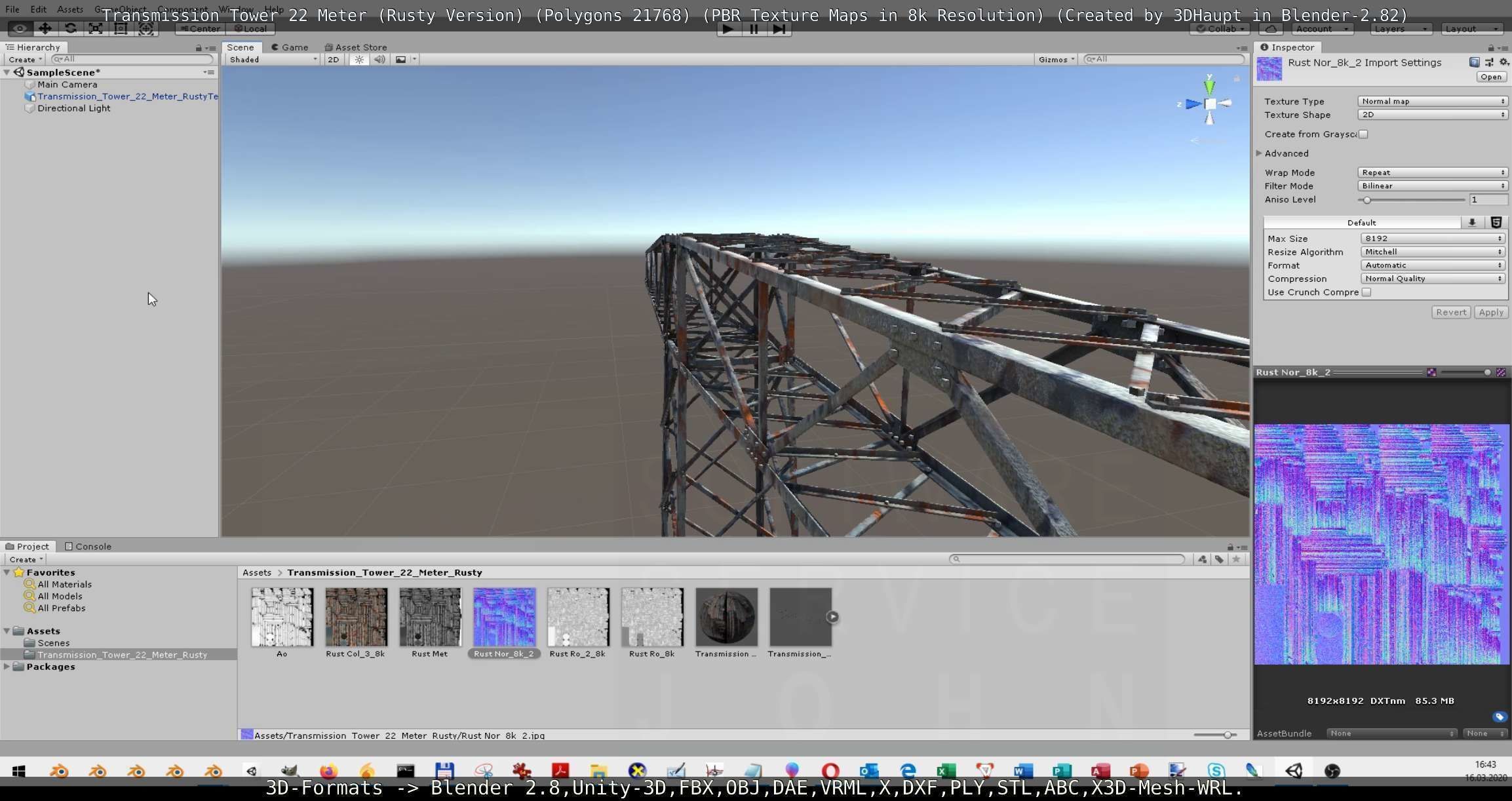Viewport: 1512px width, 801px height.
Task: Click the Pause button
Action: (x=754, y=29)
